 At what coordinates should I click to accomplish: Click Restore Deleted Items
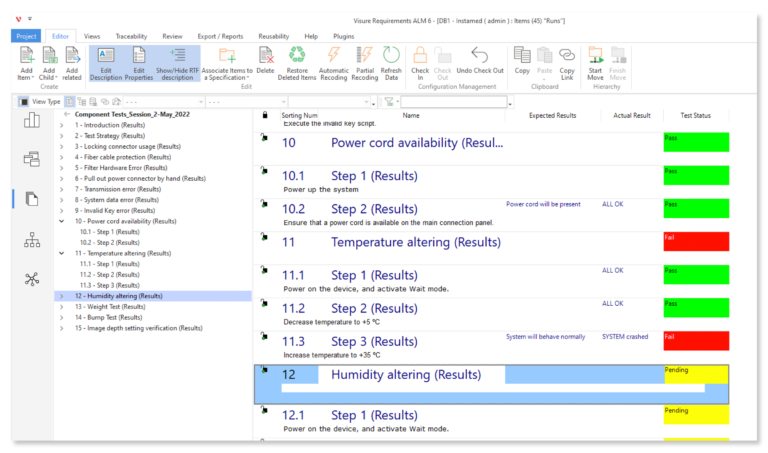(297, 63)
